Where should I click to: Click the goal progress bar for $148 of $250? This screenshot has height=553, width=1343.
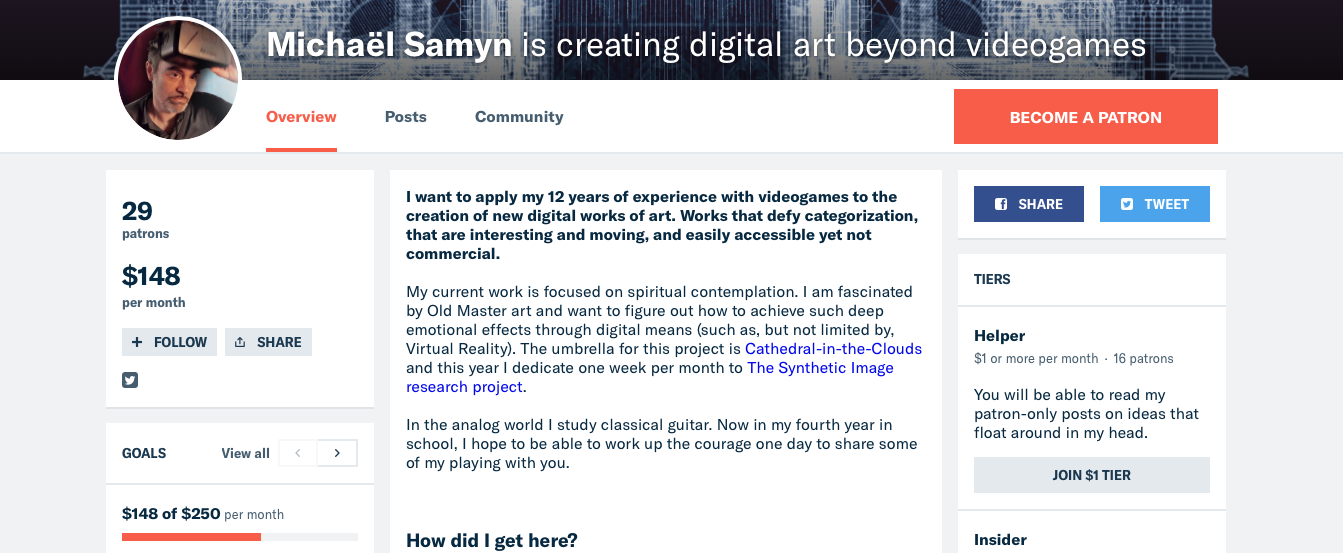tap(240, 537)
